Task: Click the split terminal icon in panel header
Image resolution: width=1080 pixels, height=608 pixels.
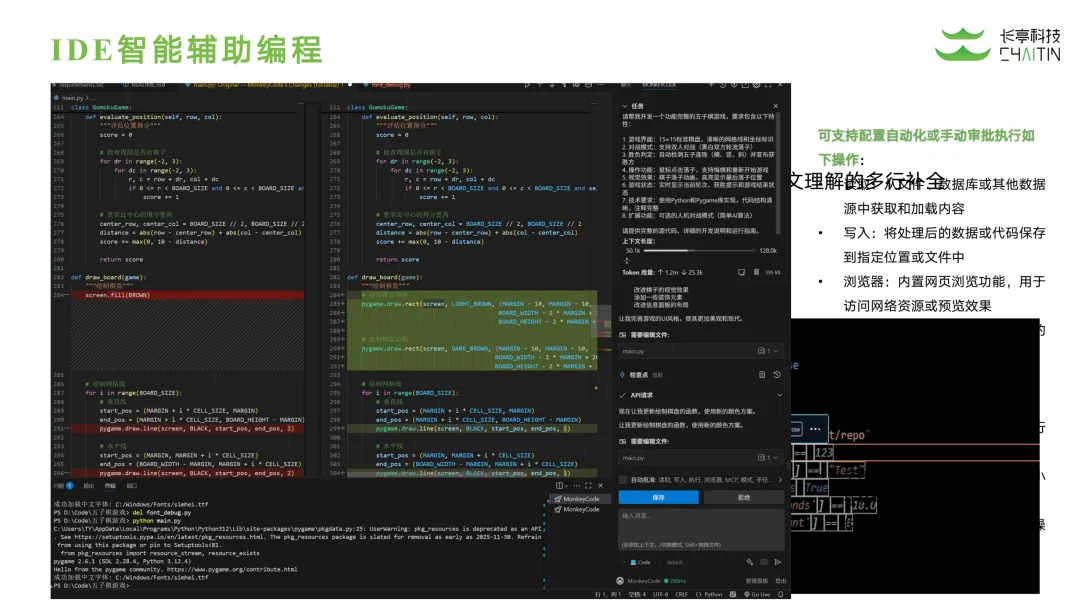Action: click(559, 486)
